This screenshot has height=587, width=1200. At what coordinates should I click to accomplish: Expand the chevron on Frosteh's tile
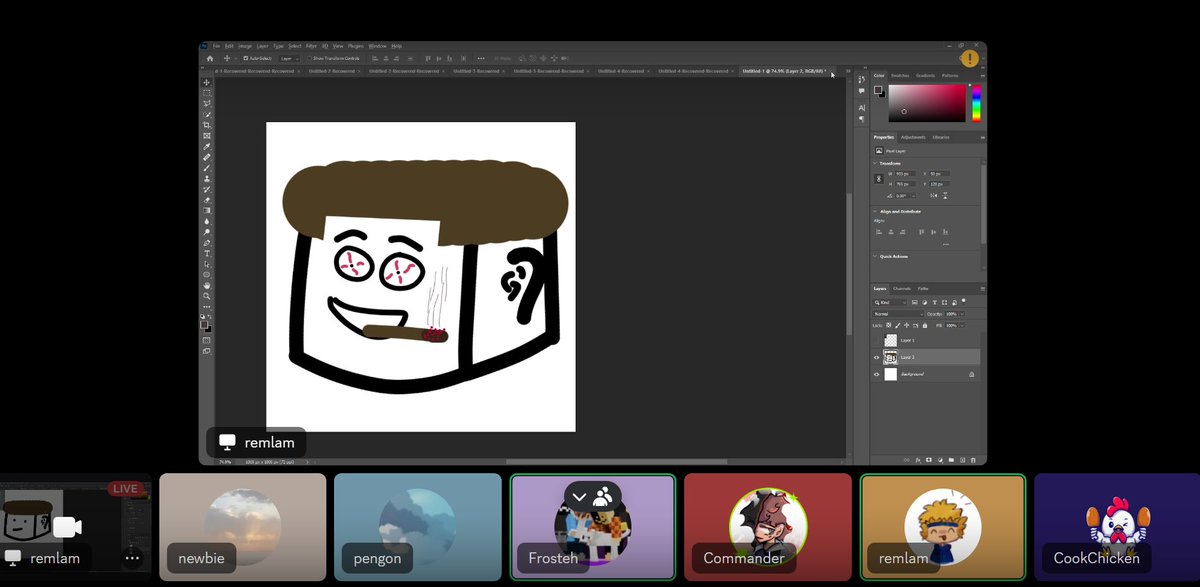pos(579,496)
